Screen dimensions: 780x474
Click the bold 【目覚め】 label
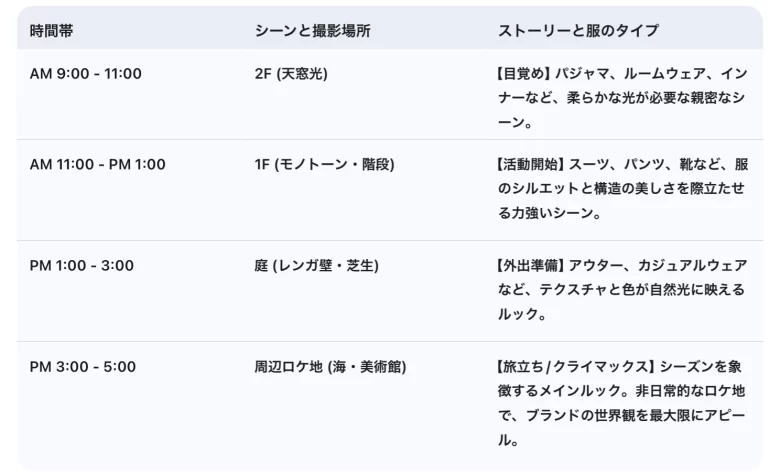click(x=524, y=74)
